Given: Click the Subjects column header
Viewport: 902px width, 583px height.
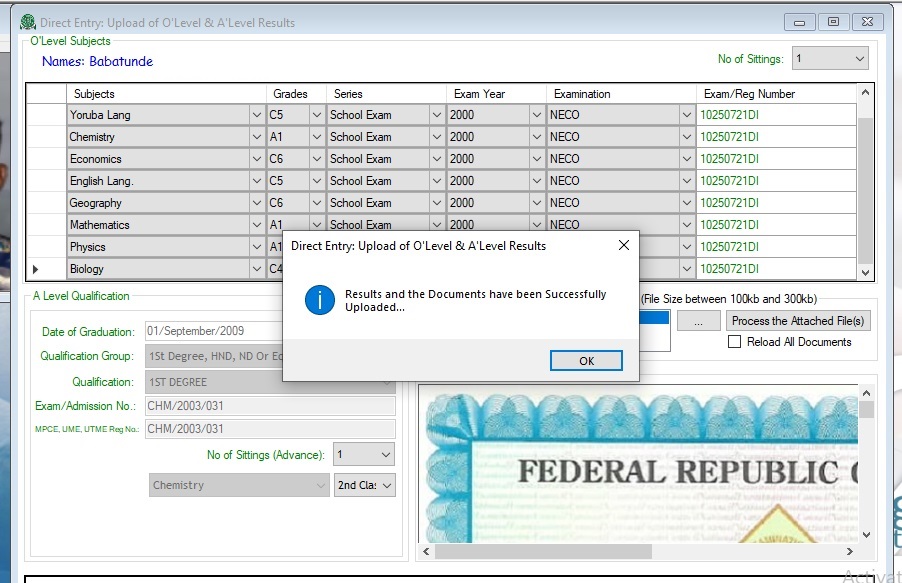Looking at the screenshot, I should pos(166,94).
